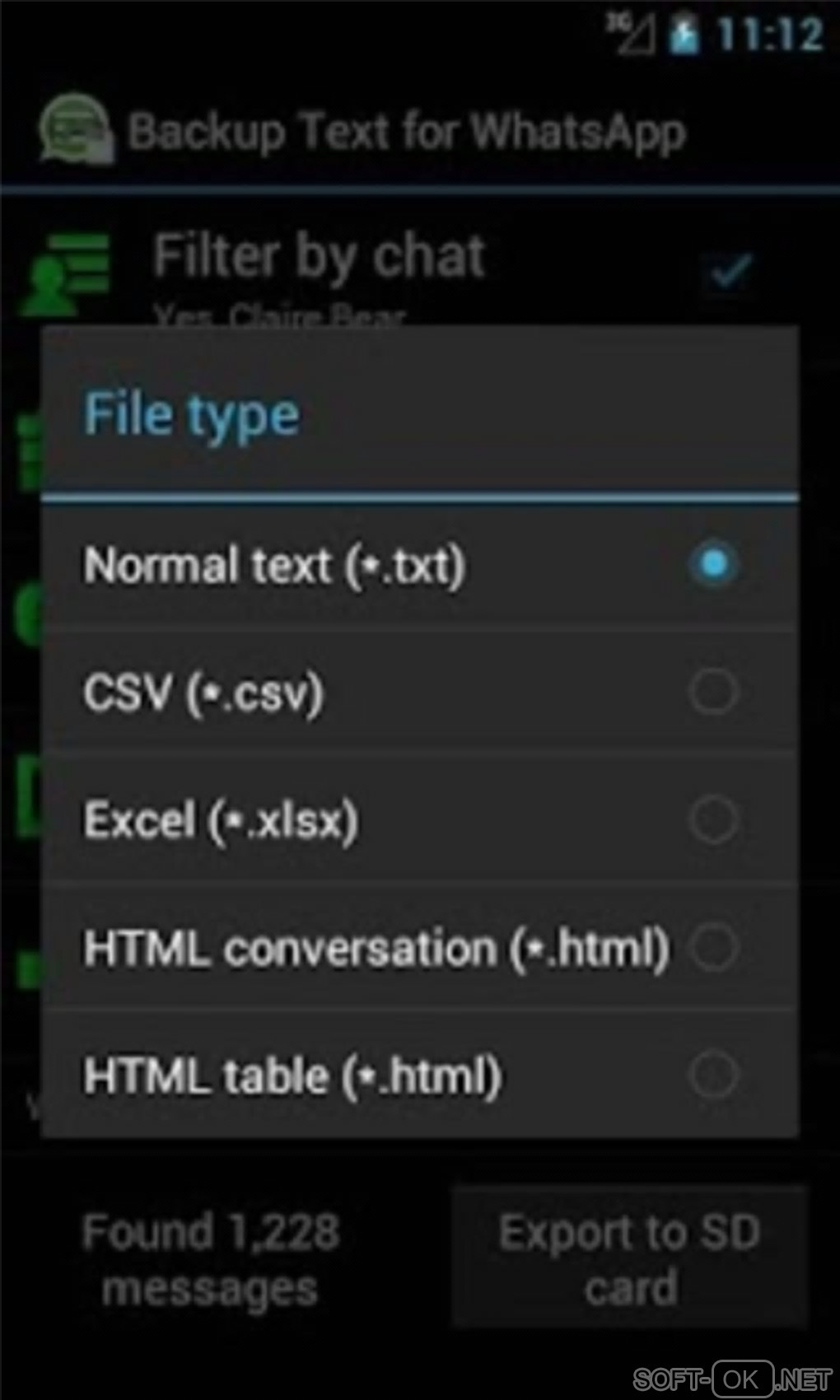
Task: Tap the HTML table (*.html) list entry
Action: [420, 1075]
